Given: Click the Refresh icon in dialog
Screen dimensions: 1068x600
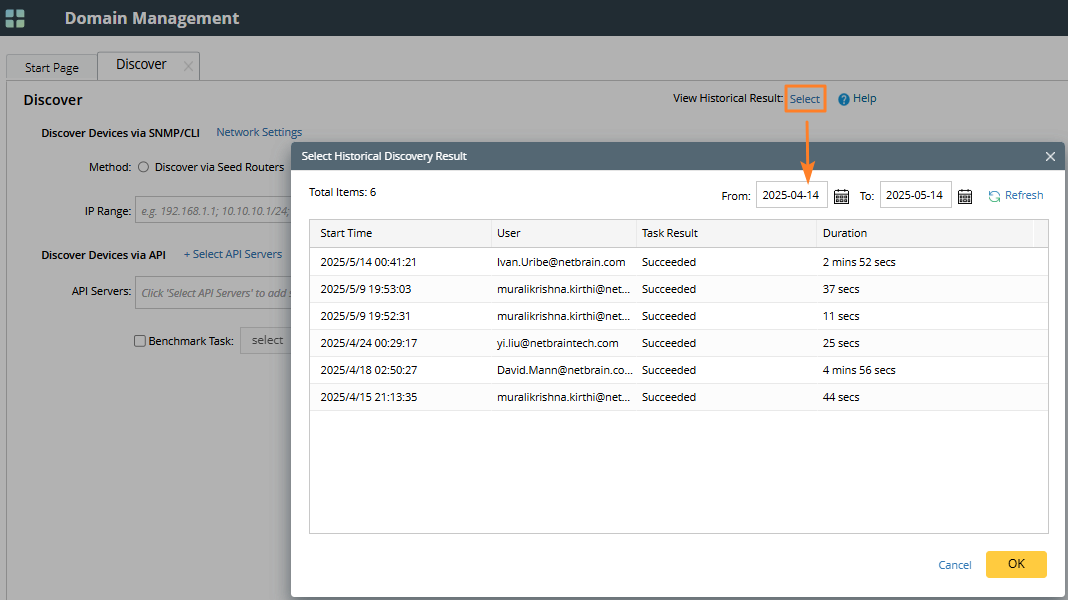Looking at the screenshot, I should (x=994, y=196).
